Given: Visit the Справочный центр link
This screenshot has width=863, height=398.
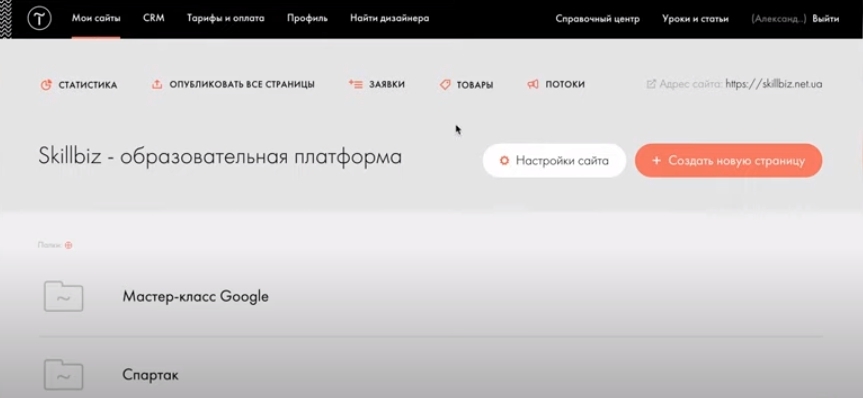Looking at the screenshot, I should pos(598,19).
